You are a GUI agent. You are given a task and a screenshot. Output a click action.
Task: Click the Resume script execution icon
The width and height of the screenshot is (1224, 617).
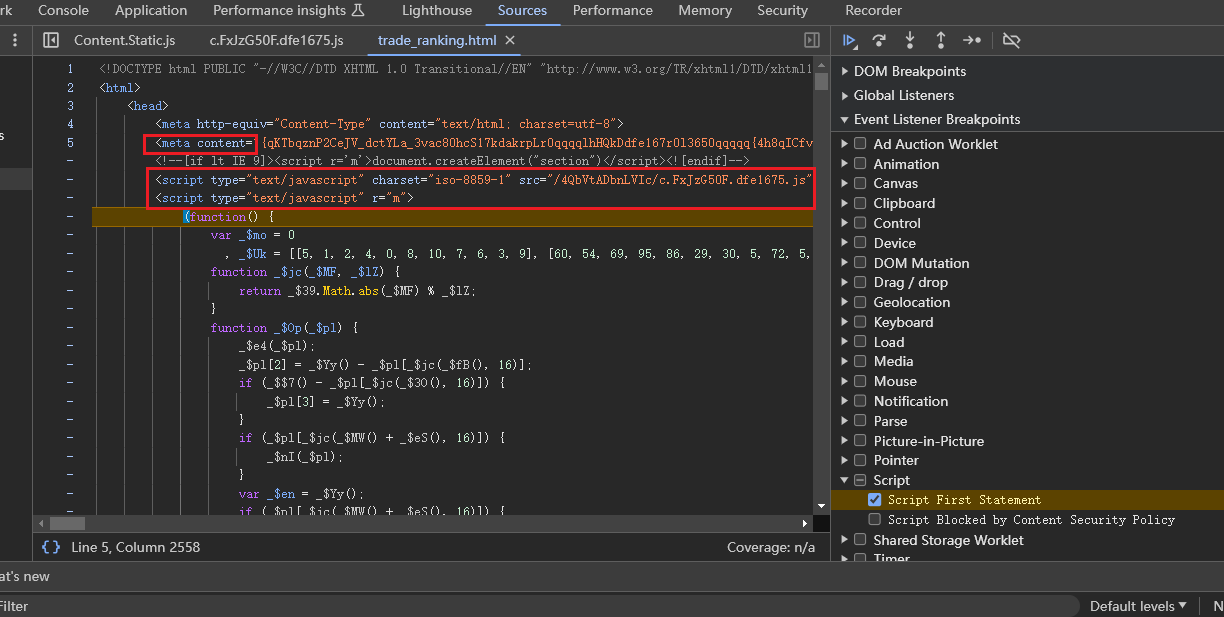(849, 40)
